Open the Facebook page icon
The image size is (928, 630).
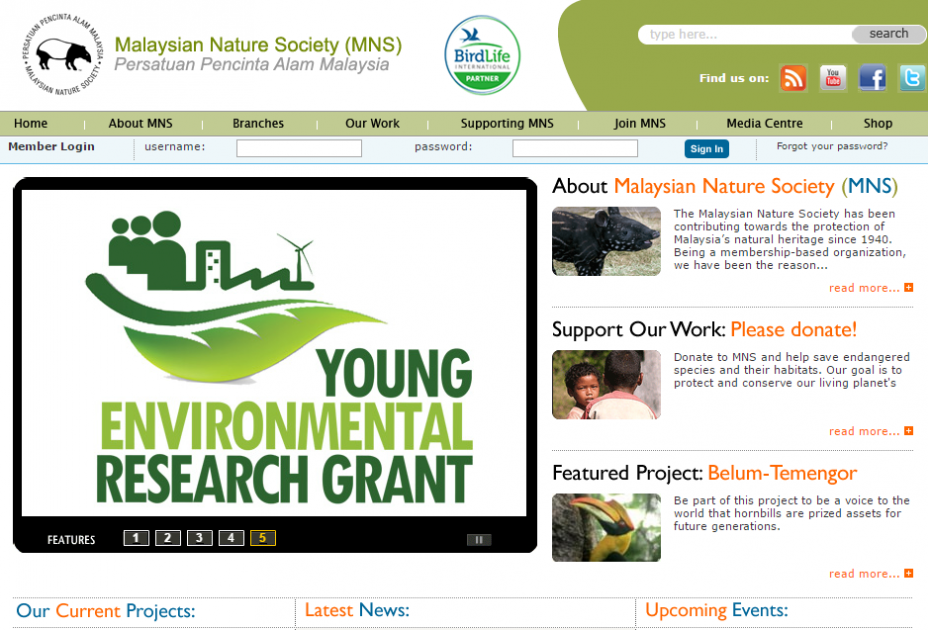(872, 78)
